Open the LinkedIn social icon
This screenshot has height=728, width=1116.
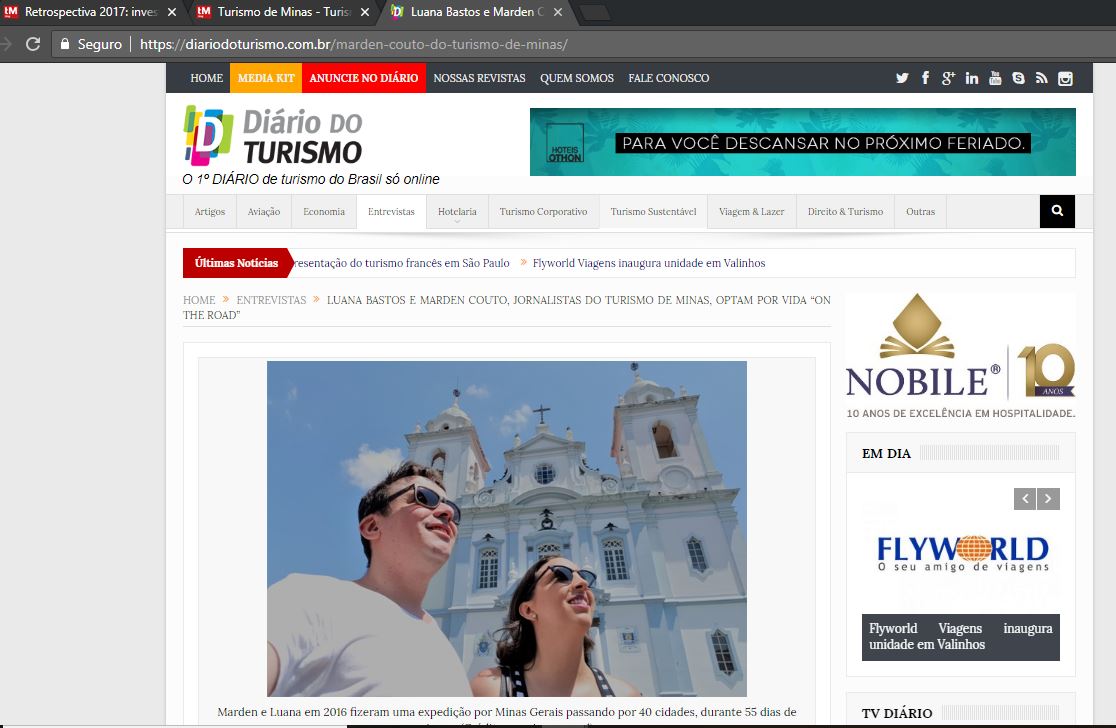pos(972,78)
